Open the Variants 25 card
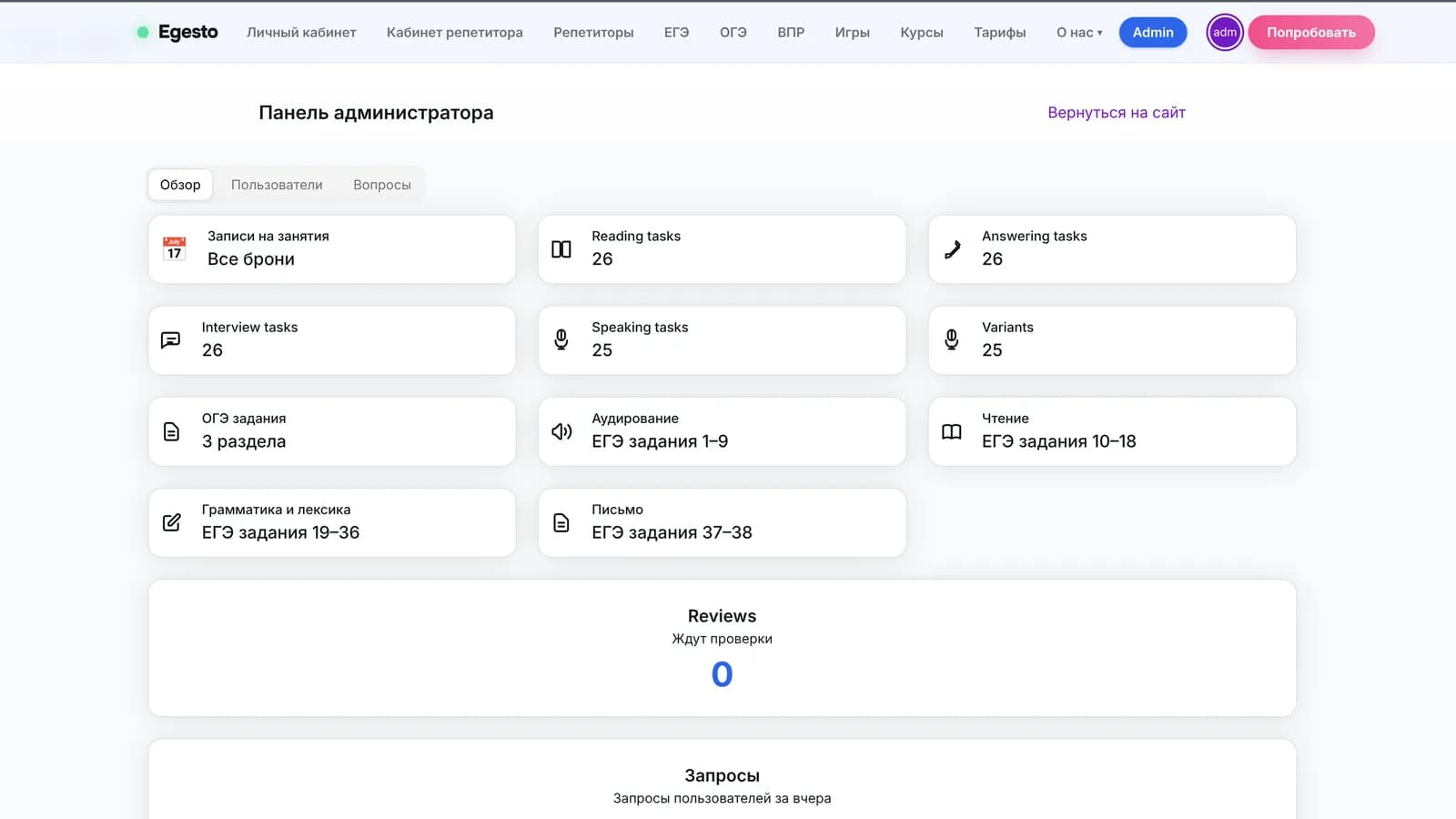Screen dimensions: 1456x819 coord(1112,340)
